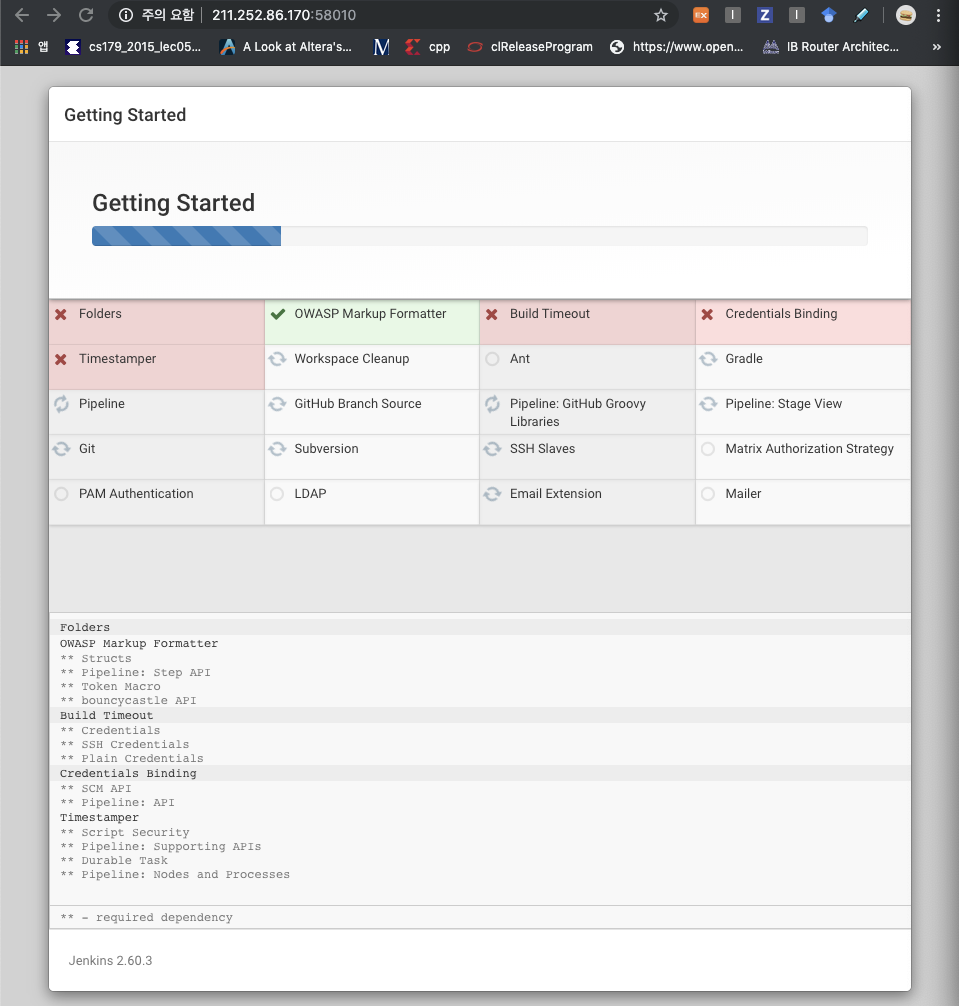
Task: Select the SSH Slaves plugin label
Action: [542, 448]
